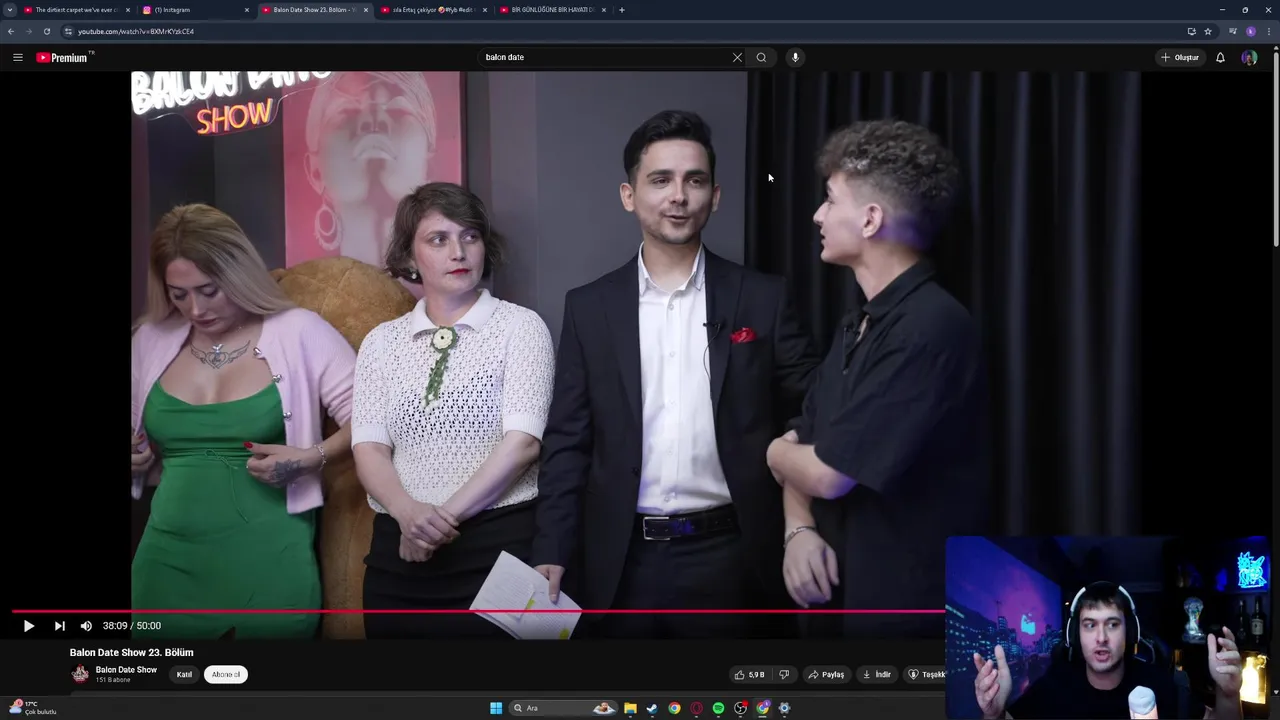The height and width of the screenshot is (720, 1280).
Task: Click the taskbar 'Ara' search box
Action: [565, 708]
